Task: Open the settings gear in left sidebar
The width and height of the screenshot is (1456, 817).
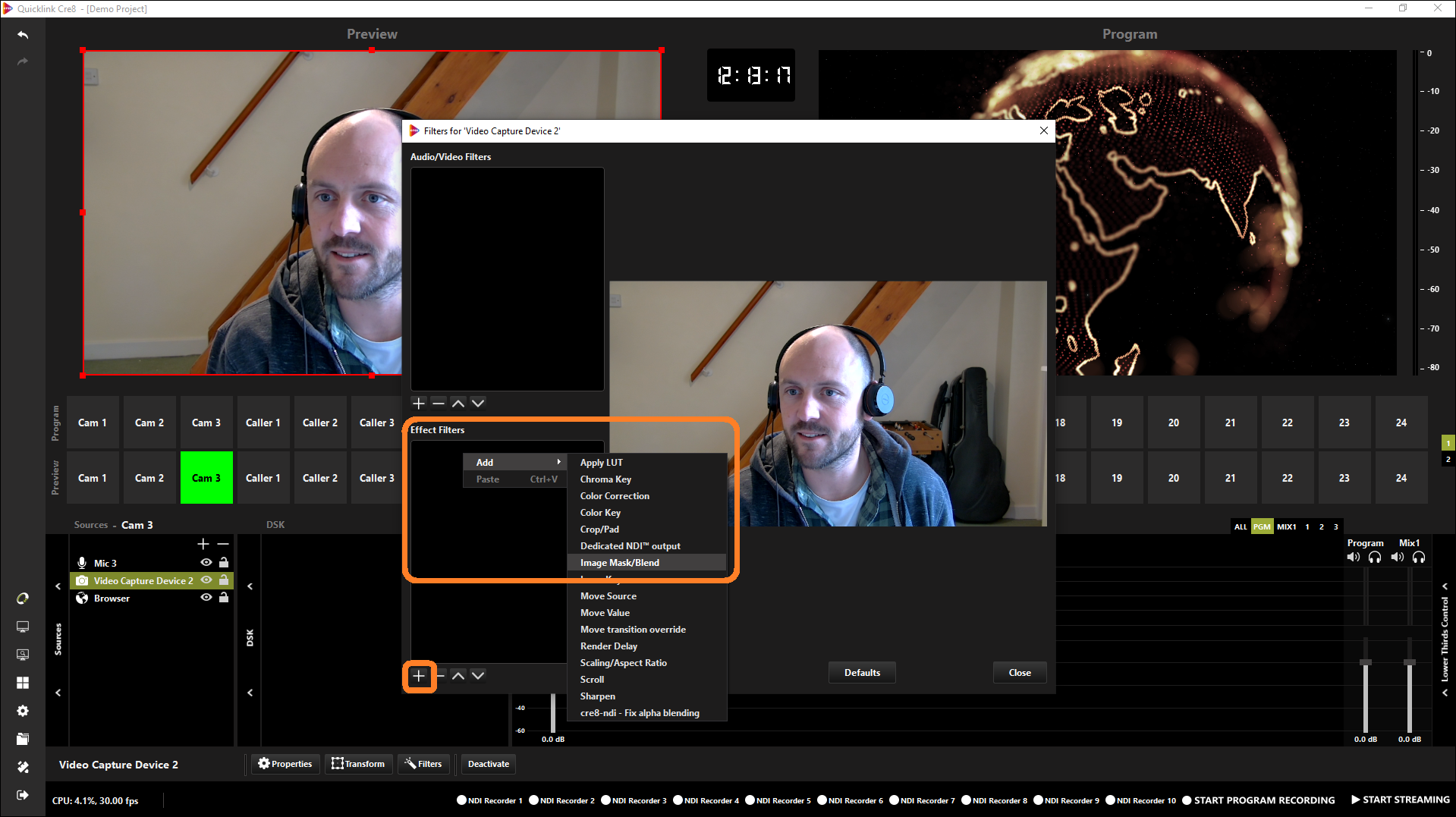Action: [23, 711]
